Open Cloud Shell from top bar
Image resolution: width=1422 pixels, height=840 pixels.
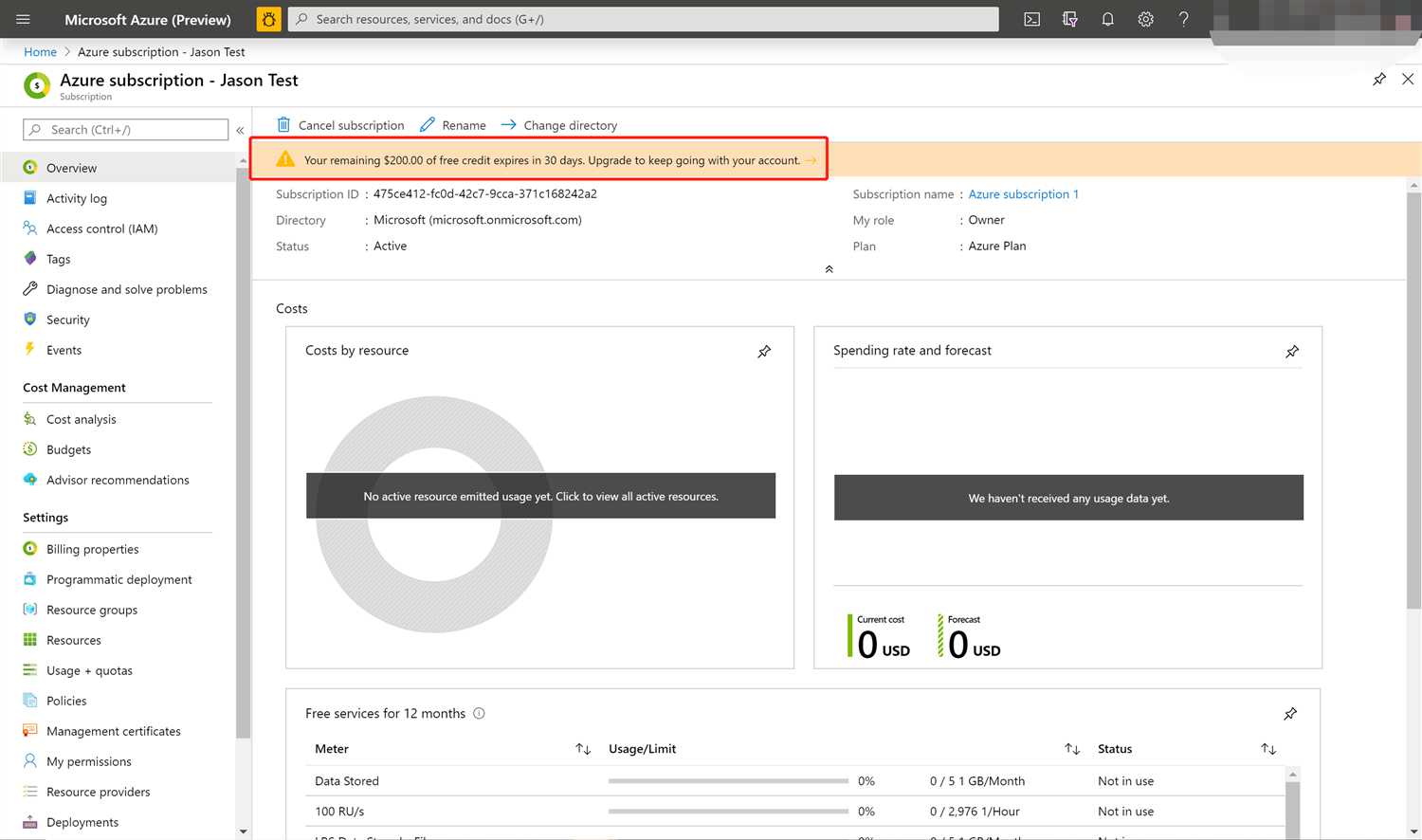point(1032,19)
